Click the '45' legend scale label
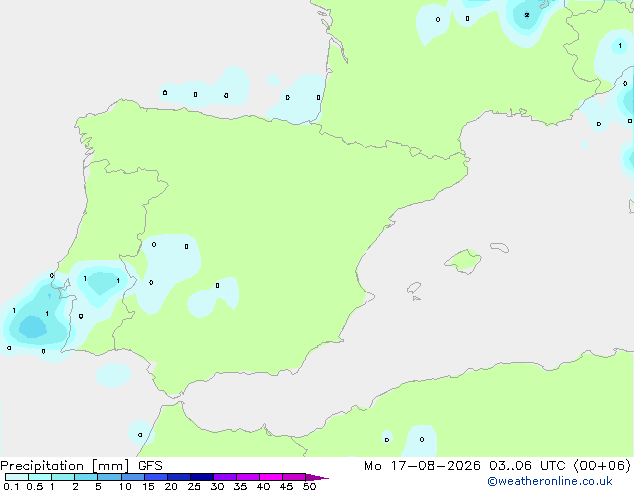Screen dimensions: 634x490 (286, 486)
